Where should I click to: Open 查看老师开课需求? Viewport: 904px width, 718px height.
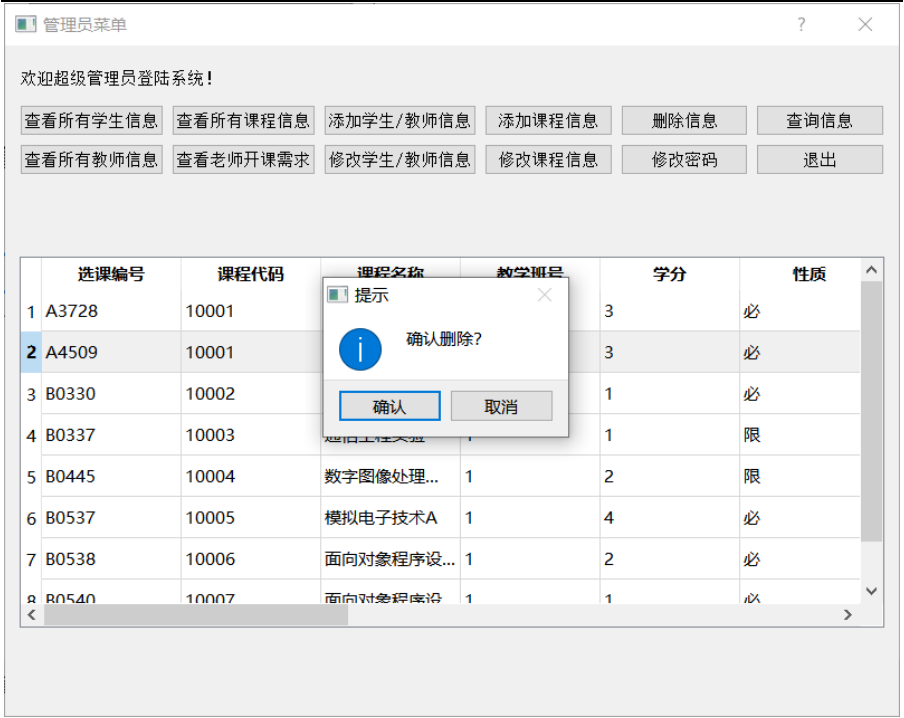[243, 159]
